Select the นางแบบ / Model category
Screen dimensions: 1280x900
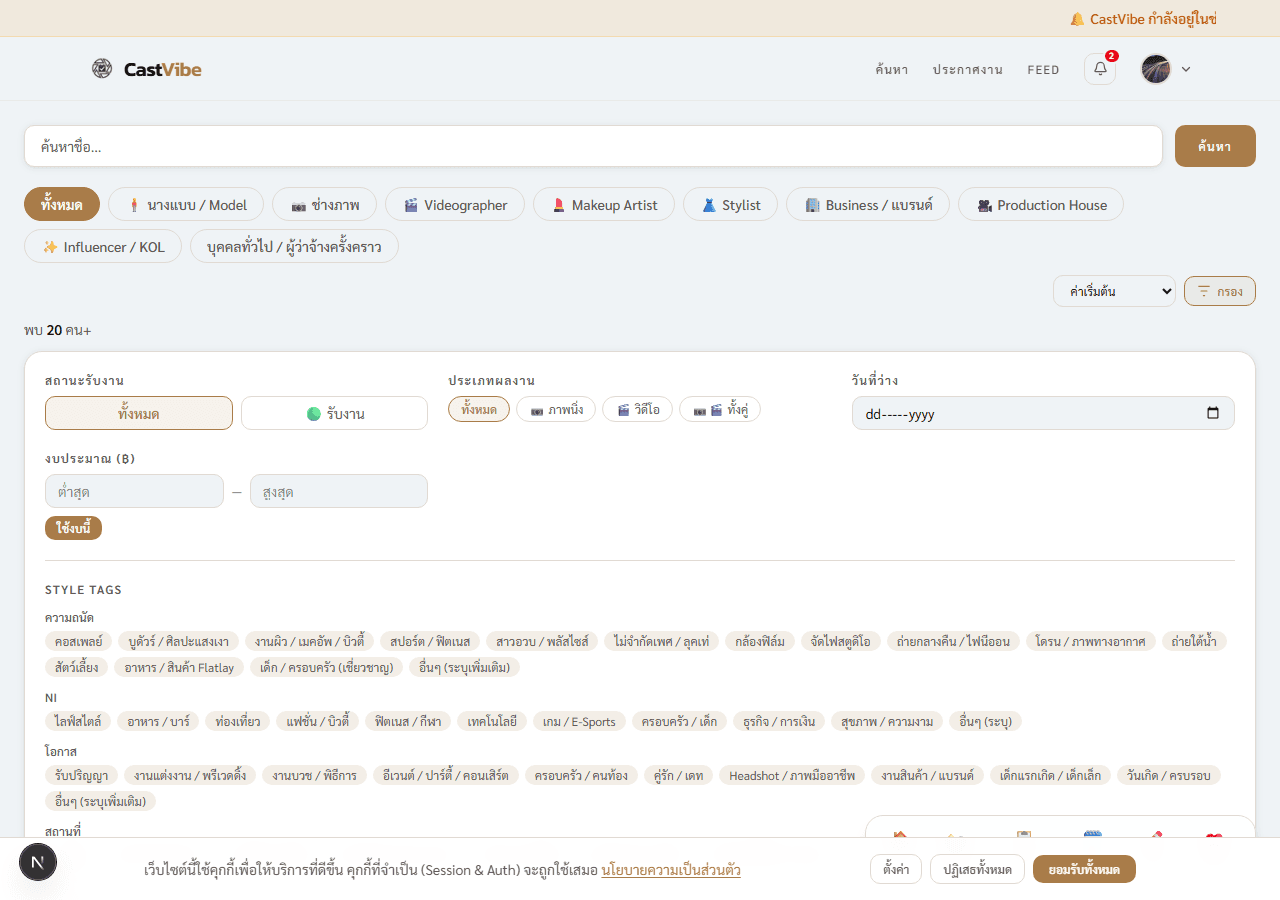coord(186,205)
